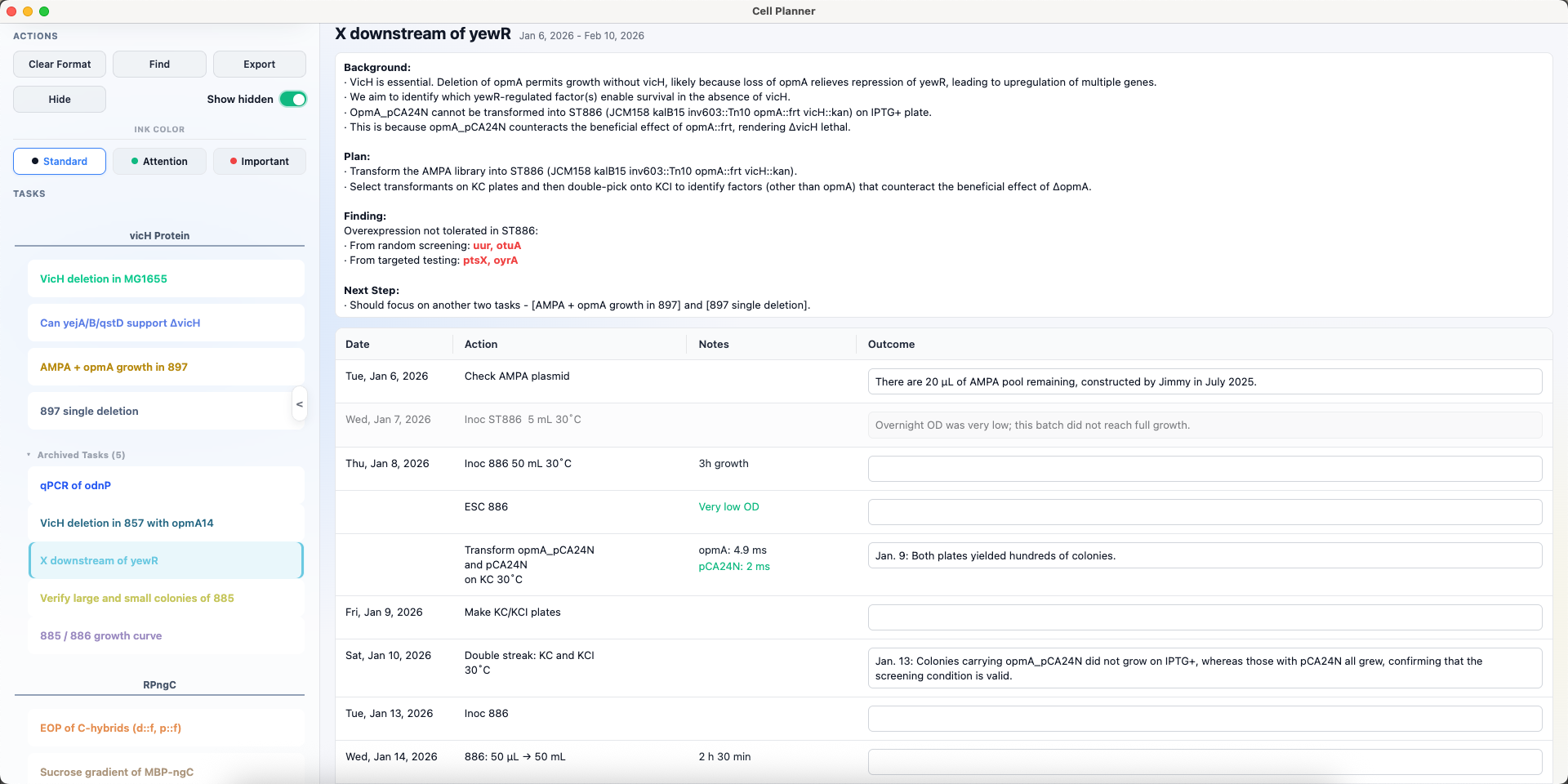
Task: Click the outcome field for Make KC/KCl plates
Action: click(x=1205, y=617)
